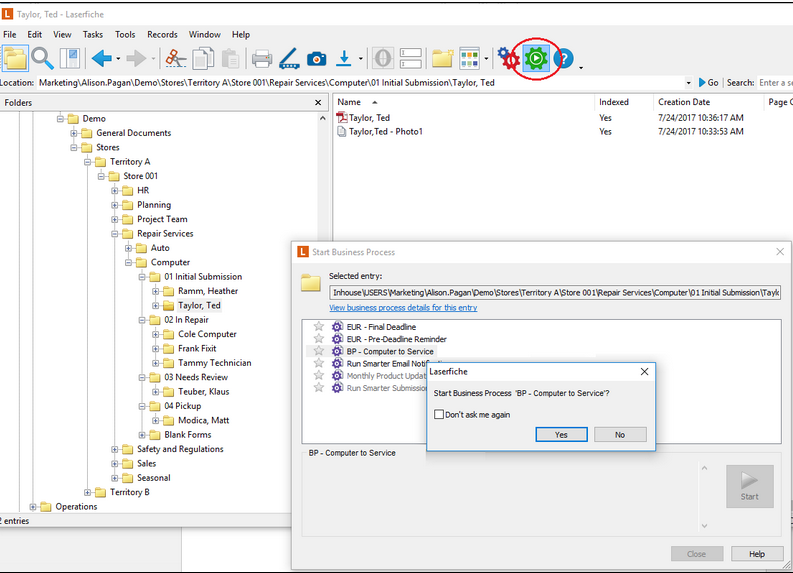Open the snapshot camera tool
Viewport: 793px width, 573px height.
click(x=317, y=59)
